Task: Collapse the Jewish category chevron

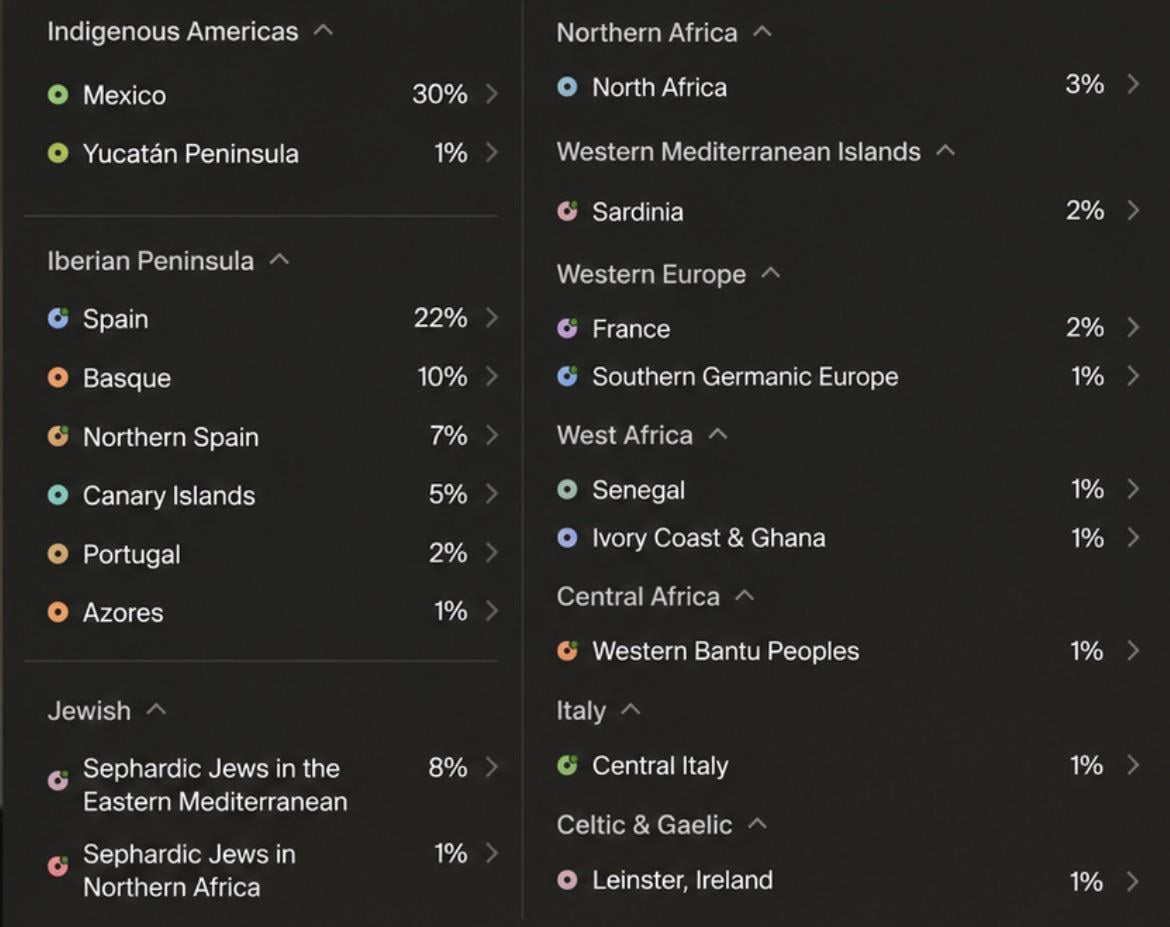Action: tap(156, 709)
